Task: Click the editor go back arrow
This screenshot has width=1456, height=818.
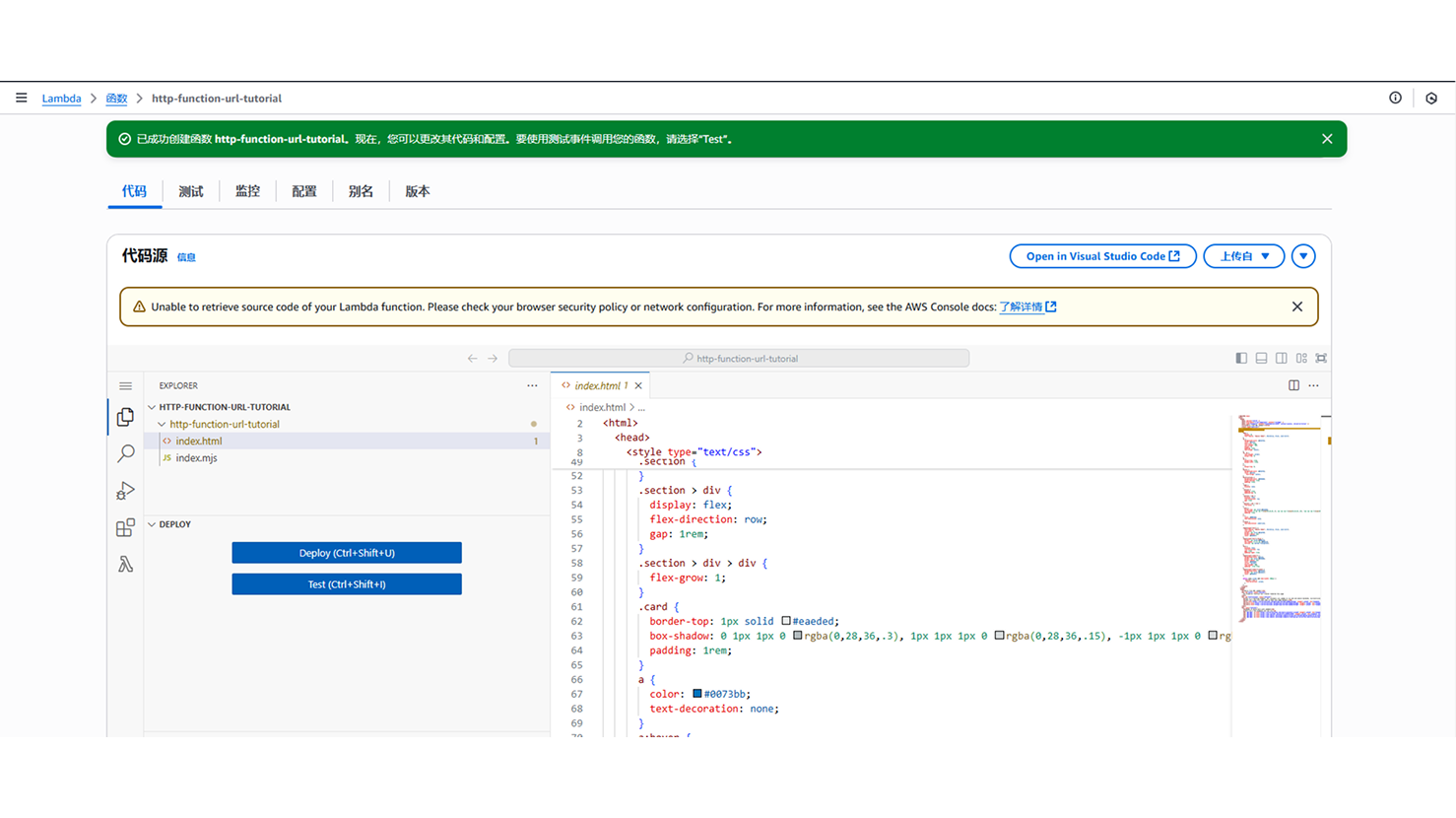Action: point(472,359)
